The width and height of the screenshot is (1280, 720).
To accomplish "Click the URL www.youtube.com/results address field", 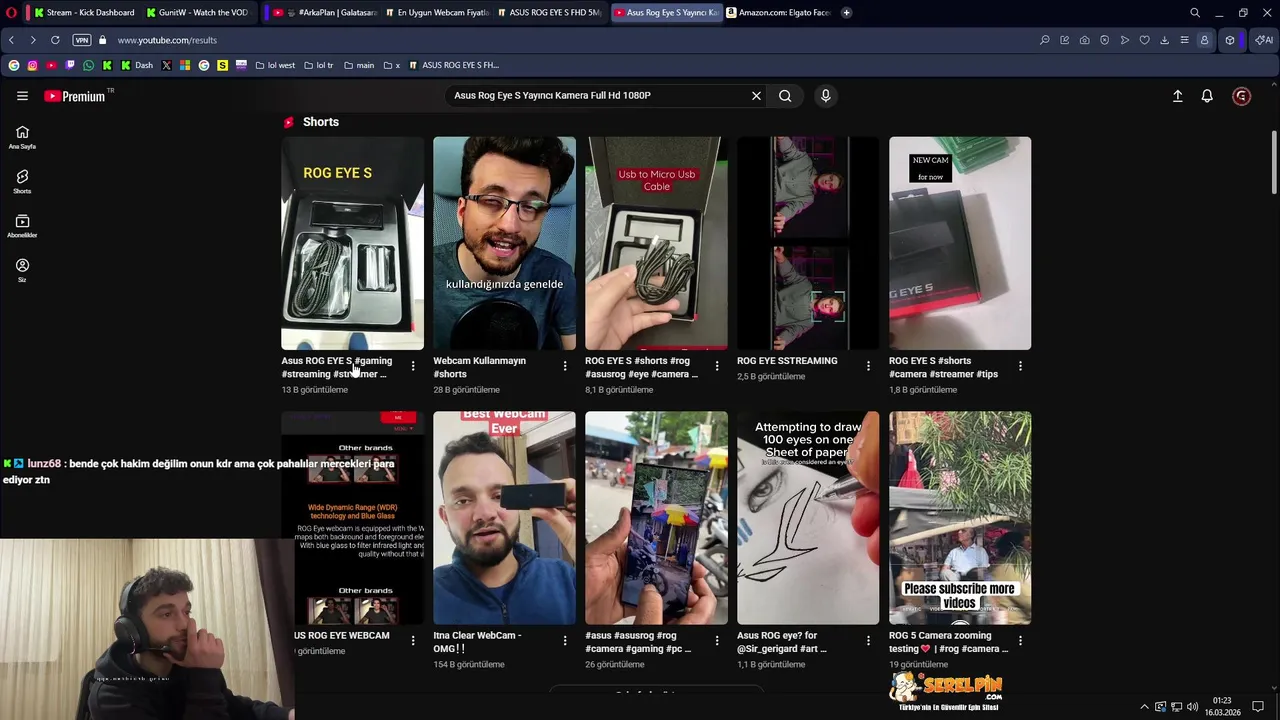I will pyautogui.click(x=167, y=40).
